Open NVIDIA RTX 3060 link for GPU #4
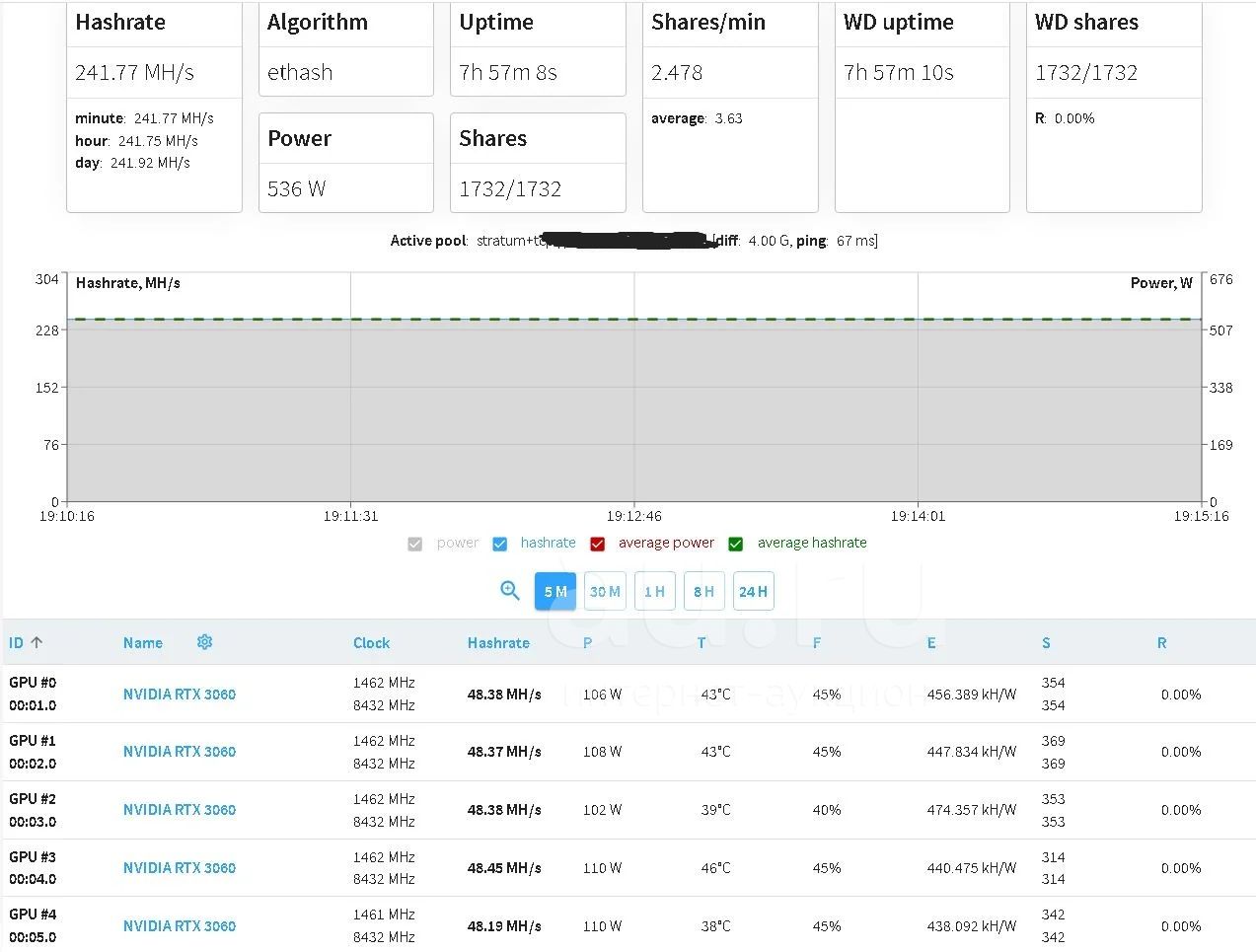 click(180, 926)
